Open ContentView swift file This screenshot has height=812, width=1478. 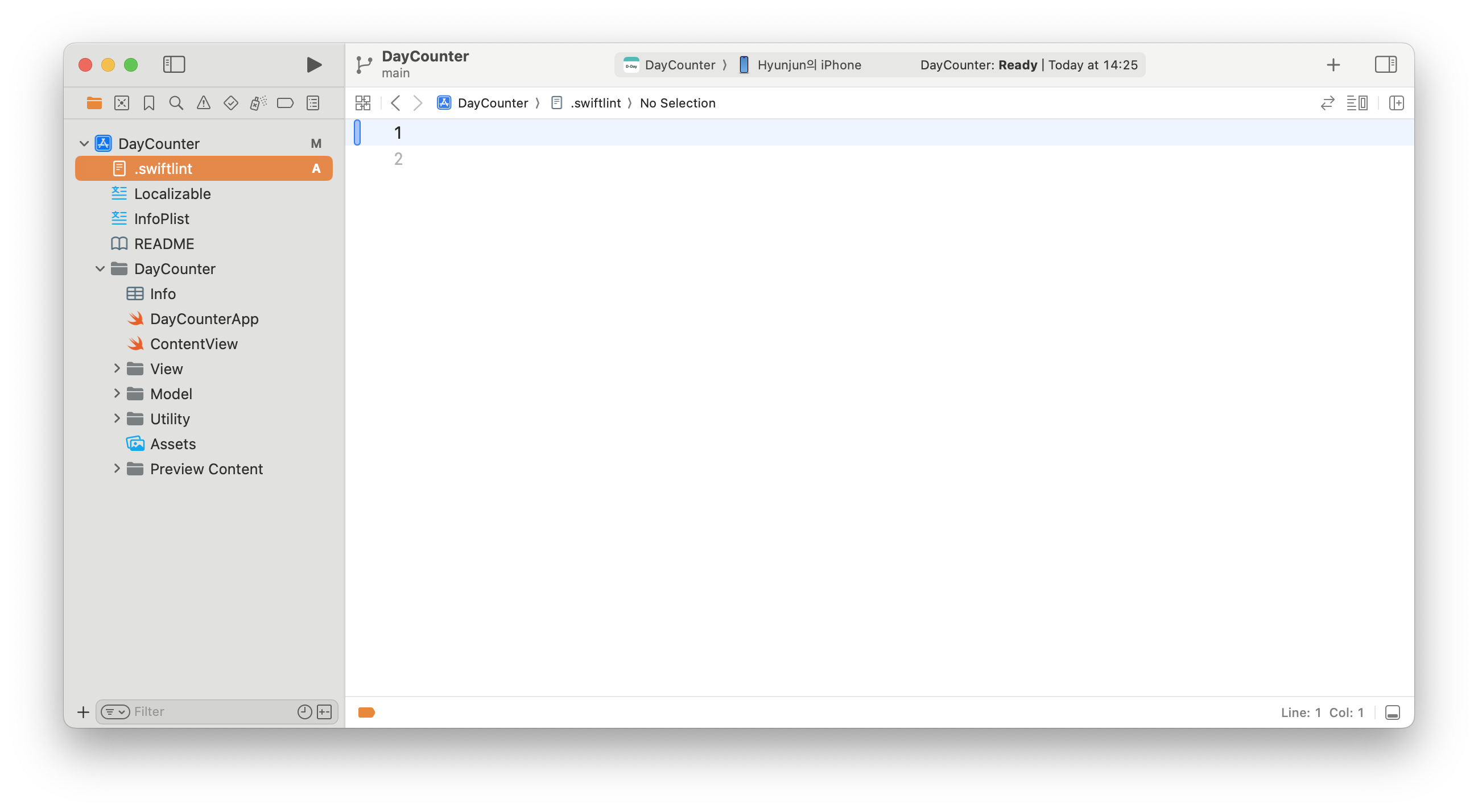(193, 344)
